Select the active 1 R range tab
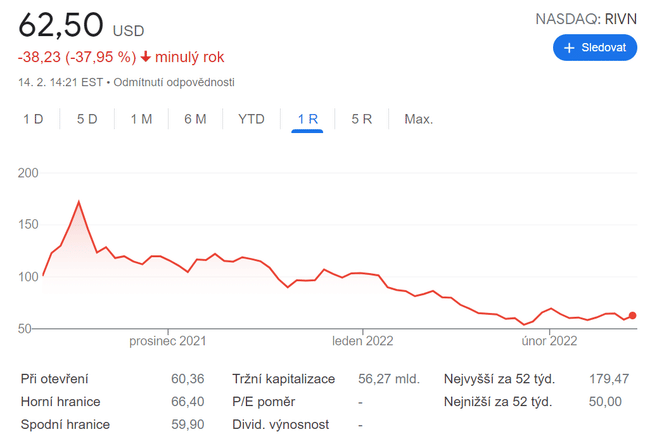The image size is (650, 434). (307, 119)
